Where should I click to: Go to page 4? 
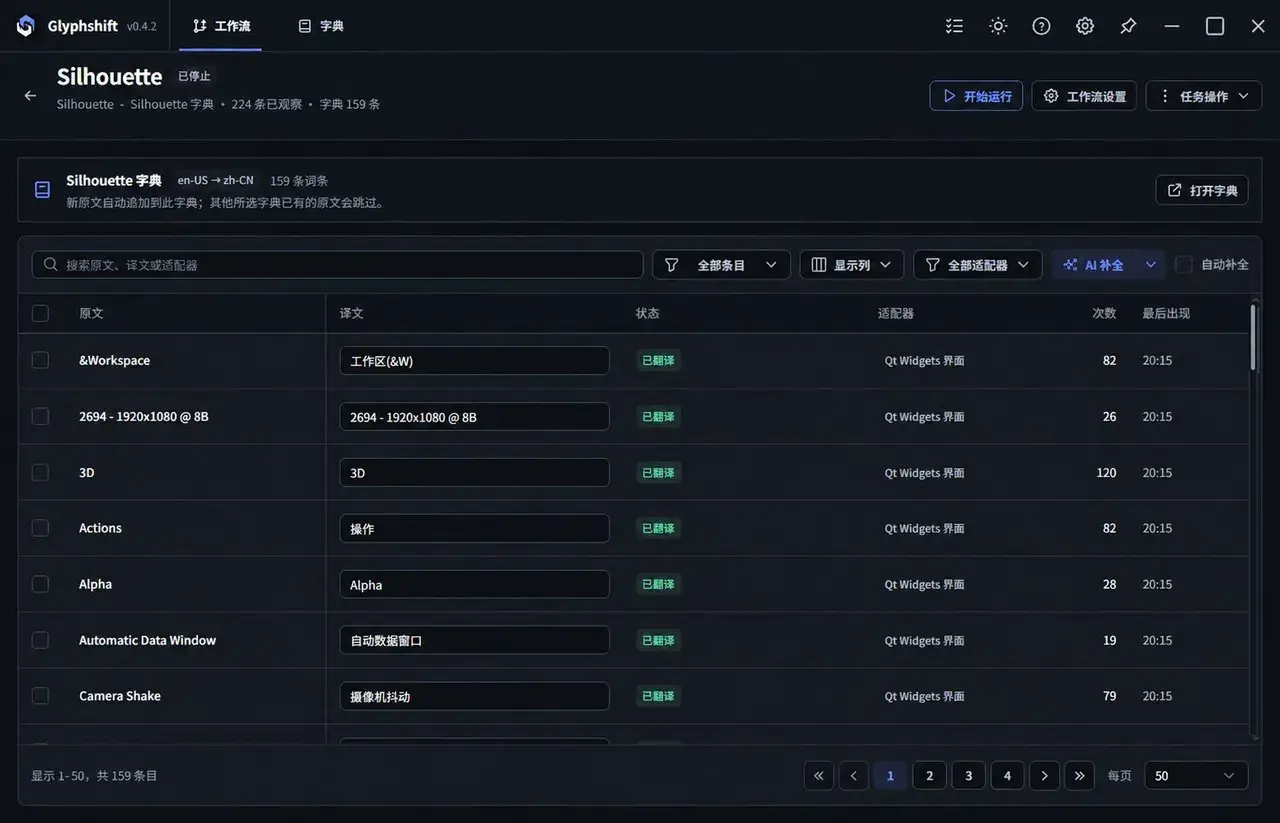(x=1007, y=776)
